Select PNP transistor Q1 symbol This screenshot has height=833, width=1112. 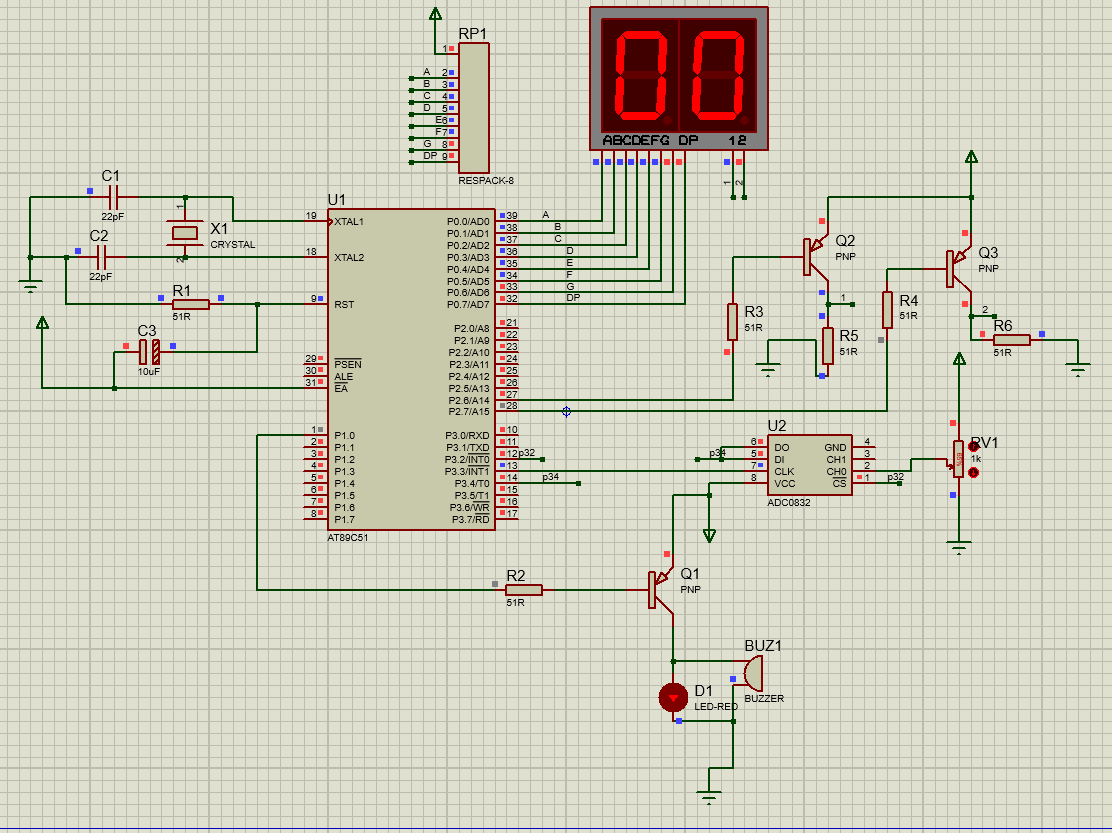click(x=661, y=589)
